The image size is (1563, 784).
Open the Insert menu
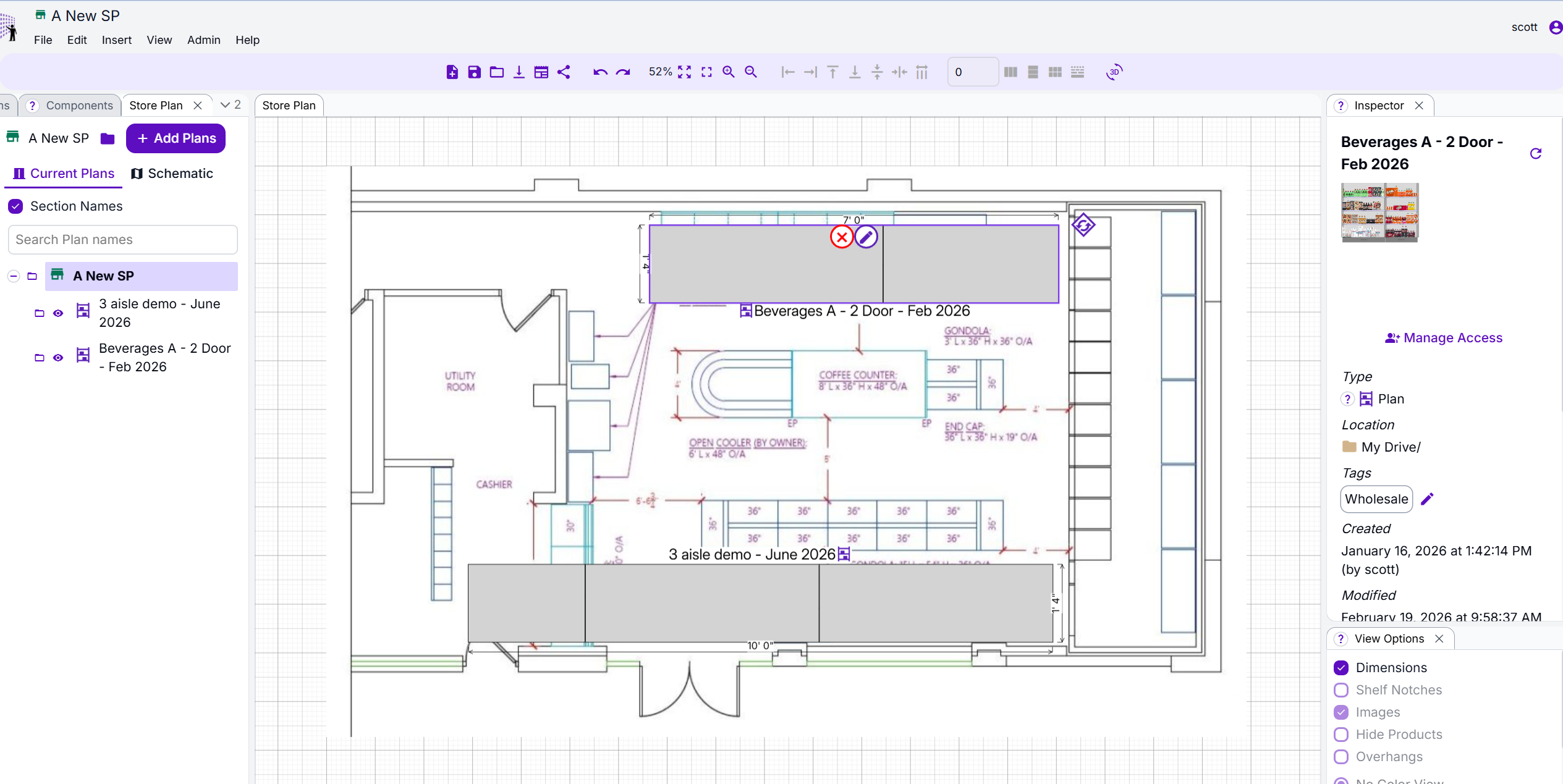(x=117, y=40)
